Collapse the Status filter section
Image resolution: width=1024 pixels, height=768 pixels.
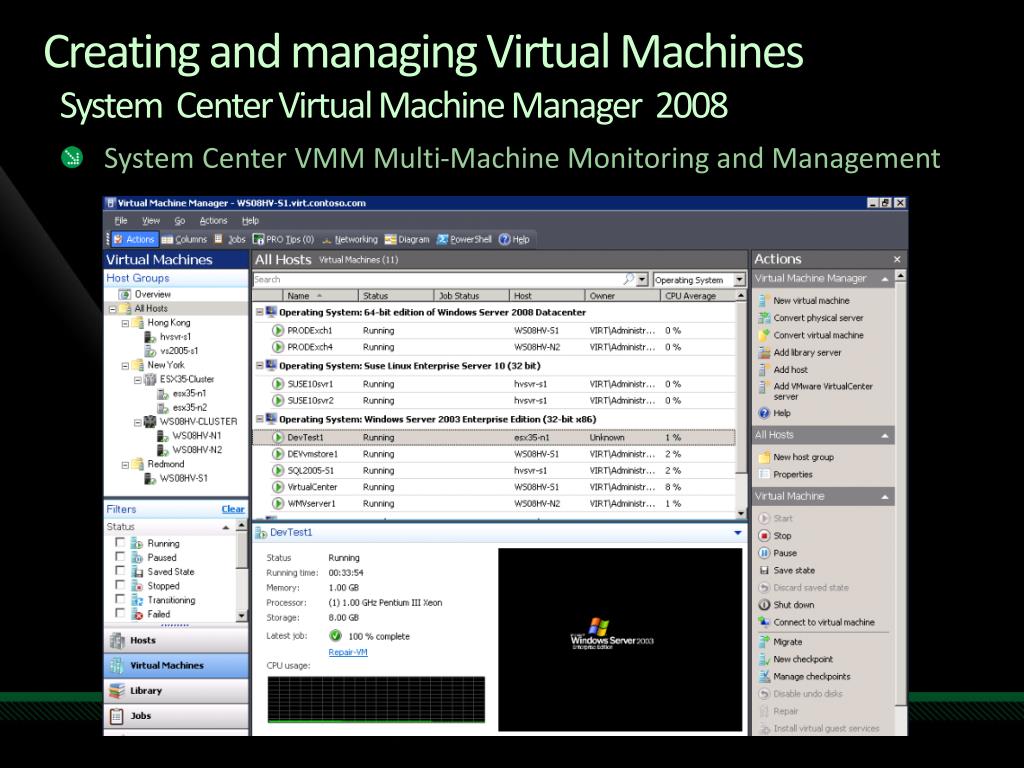[225, 527]
